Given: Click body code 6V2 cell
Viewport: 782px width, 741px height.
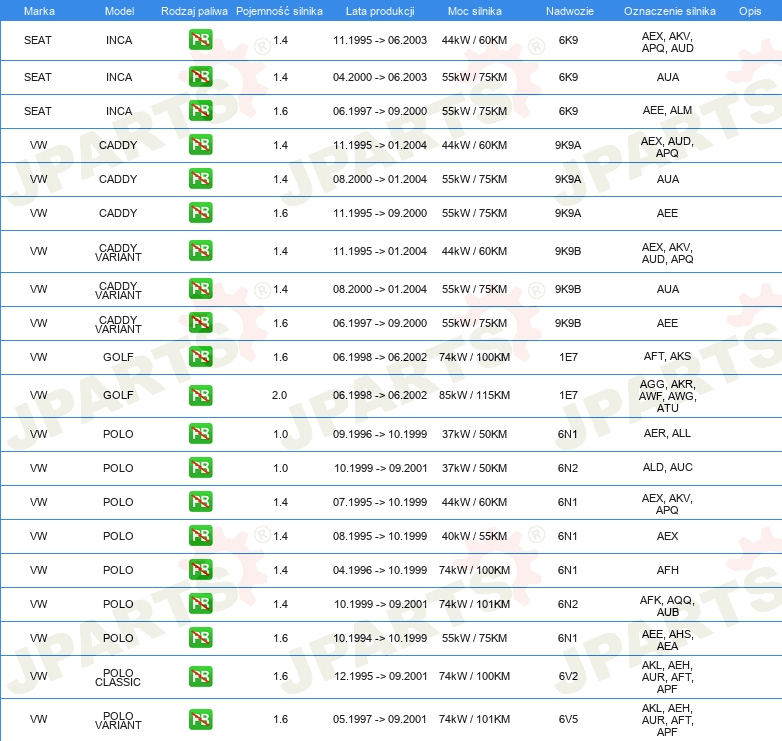Looking at the screenshot, I should [568, 676].
